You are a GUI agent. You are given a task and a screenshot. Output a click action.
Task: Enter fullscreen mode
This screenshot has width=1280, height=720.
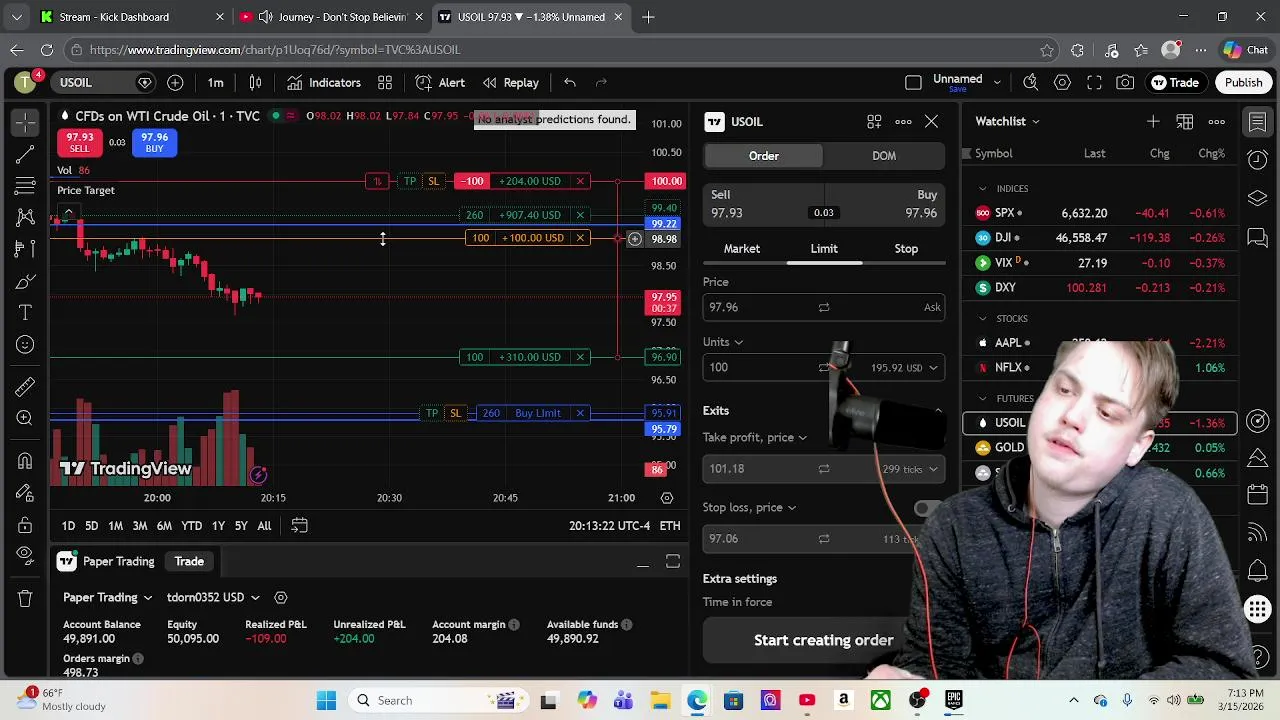(1095, 83)
